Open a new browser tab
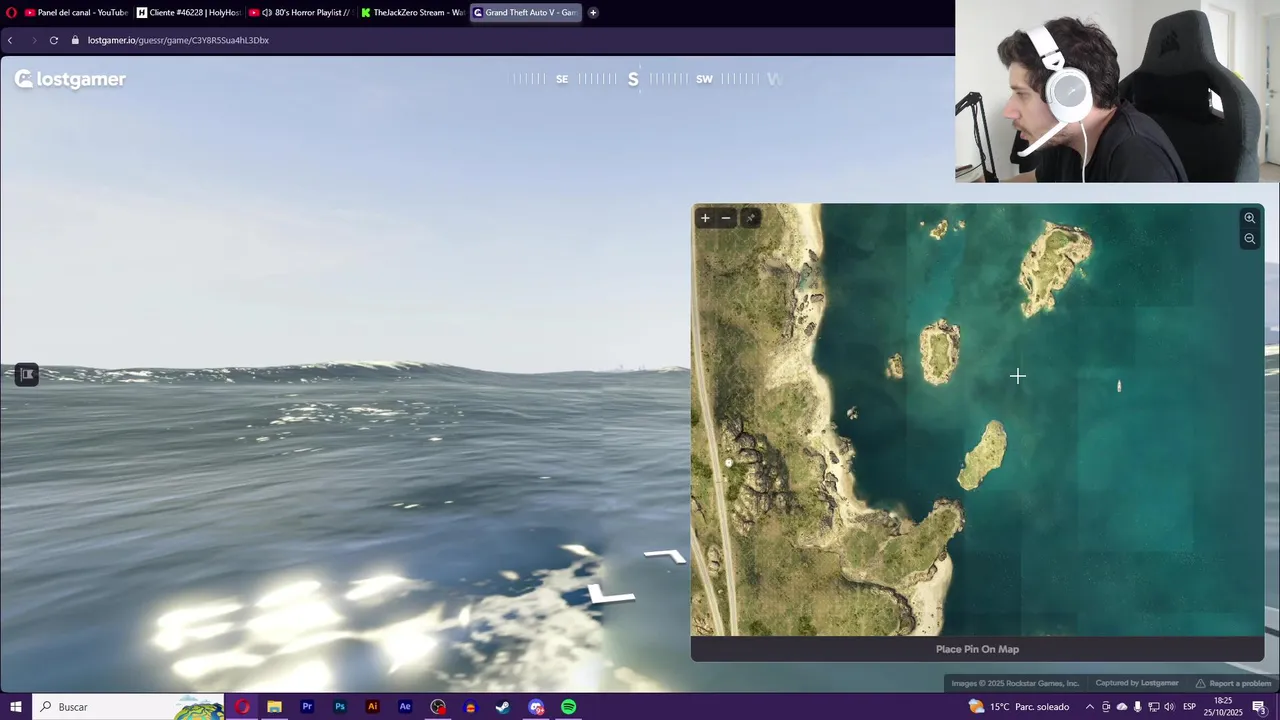The width and height of the screenshot is (1280, 720). pos(593,13)
